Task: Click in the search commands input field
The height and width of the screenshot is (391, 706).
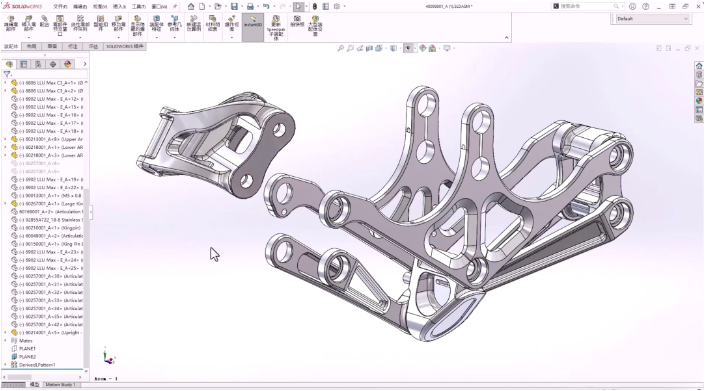Action: pos(588,6)
